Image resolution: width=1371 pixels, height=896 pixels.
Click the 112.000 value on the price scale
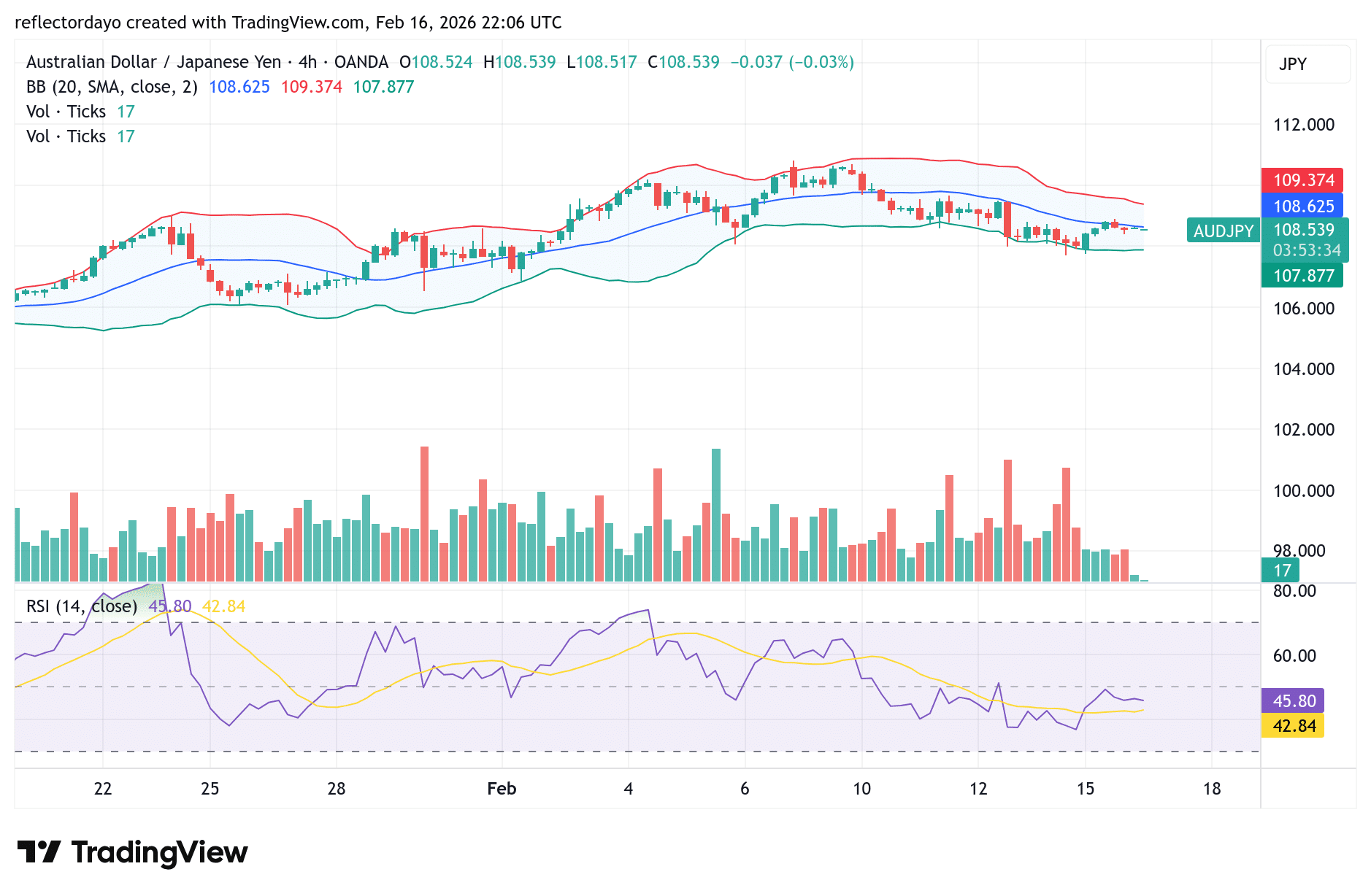(1304, 125)
